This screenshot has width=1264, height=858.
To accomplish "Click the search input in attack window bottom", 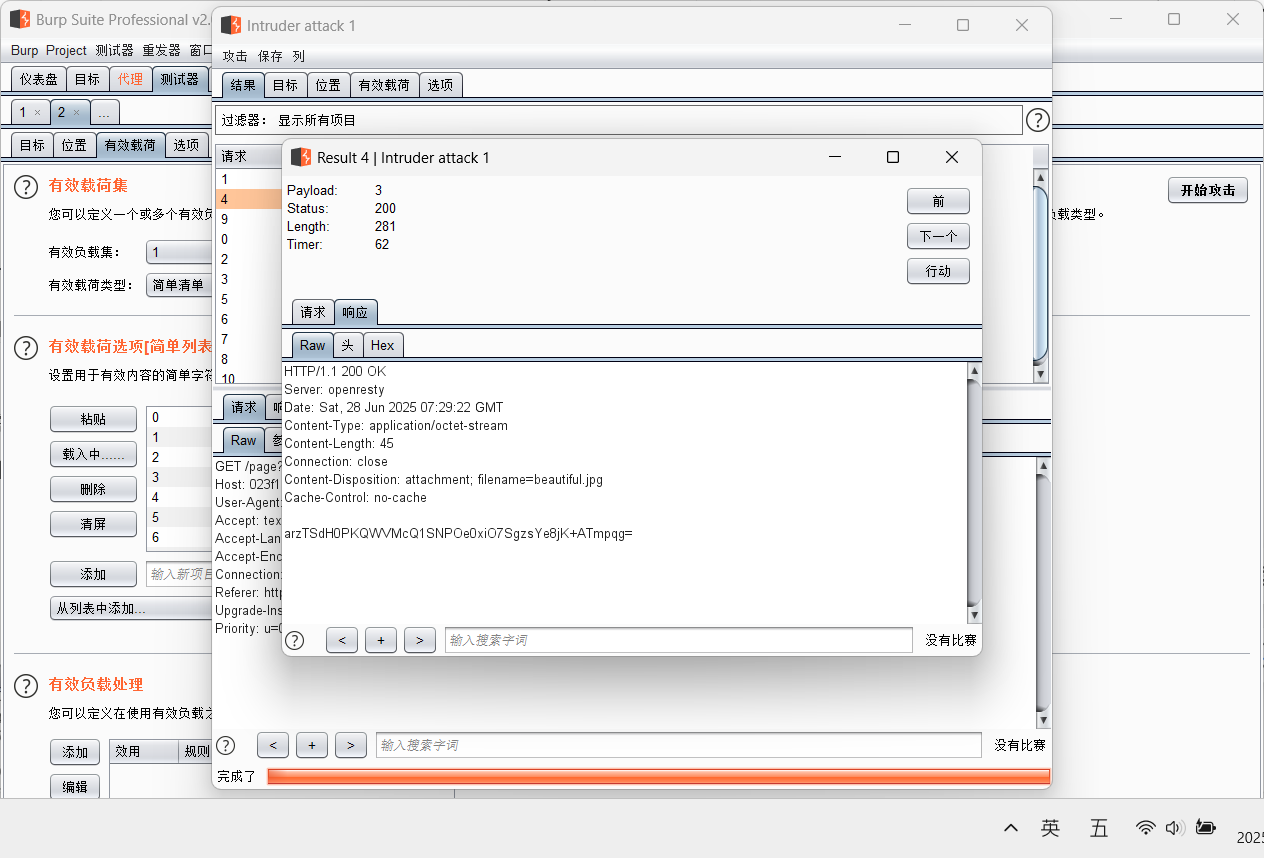I will [x=679, y=745].
